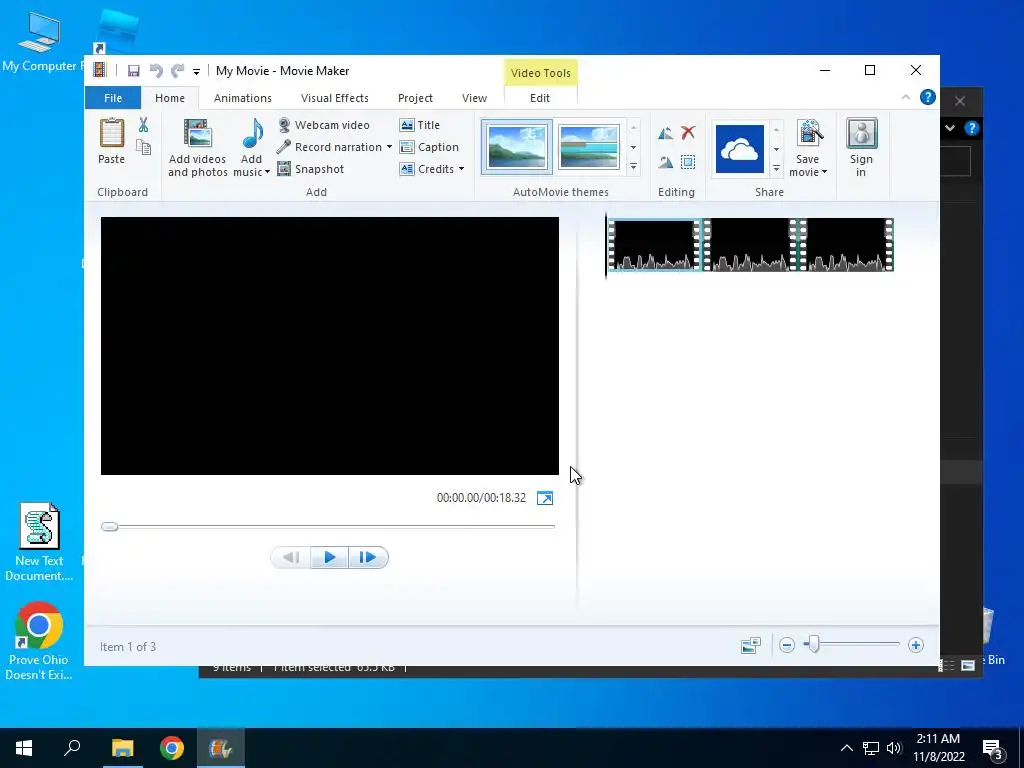Click the Paste clipboard icon

112,133
